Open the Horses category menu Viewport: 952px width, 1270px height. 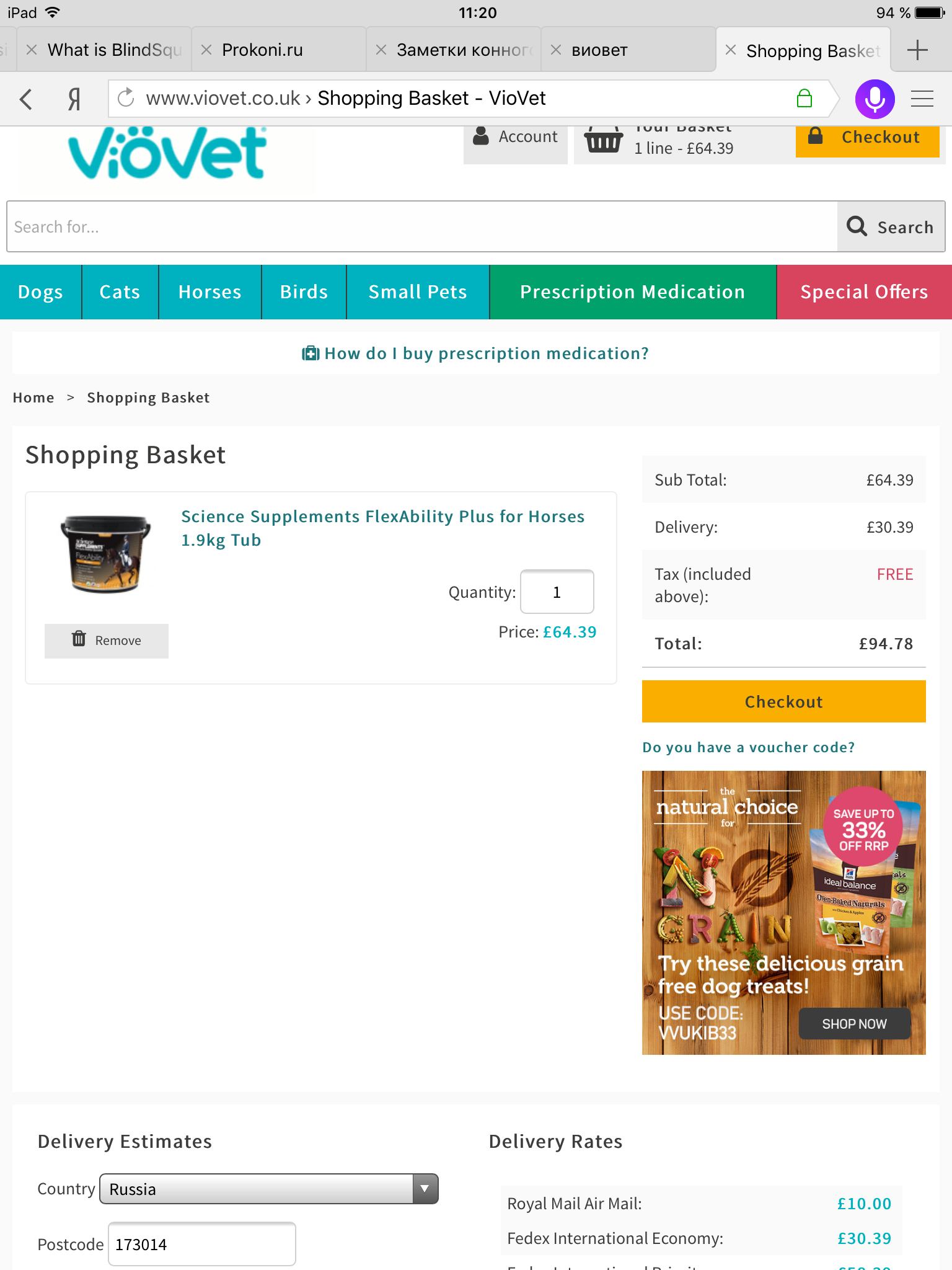[x=210, y=292]
